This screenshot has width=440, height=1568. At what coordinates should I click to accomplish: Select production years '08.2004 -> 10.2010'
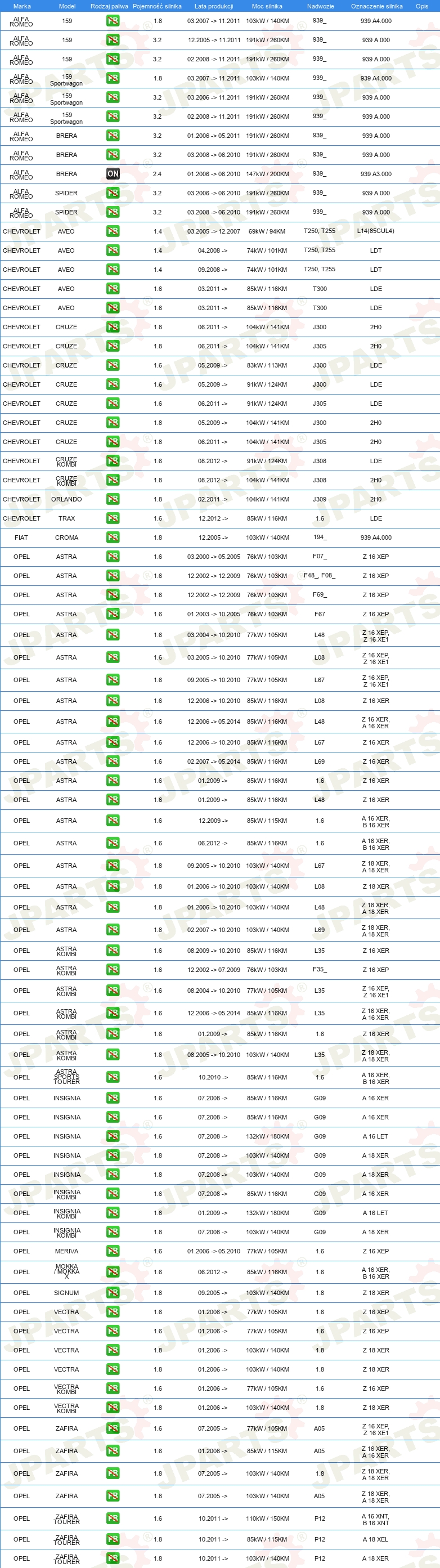pos(214,991)
